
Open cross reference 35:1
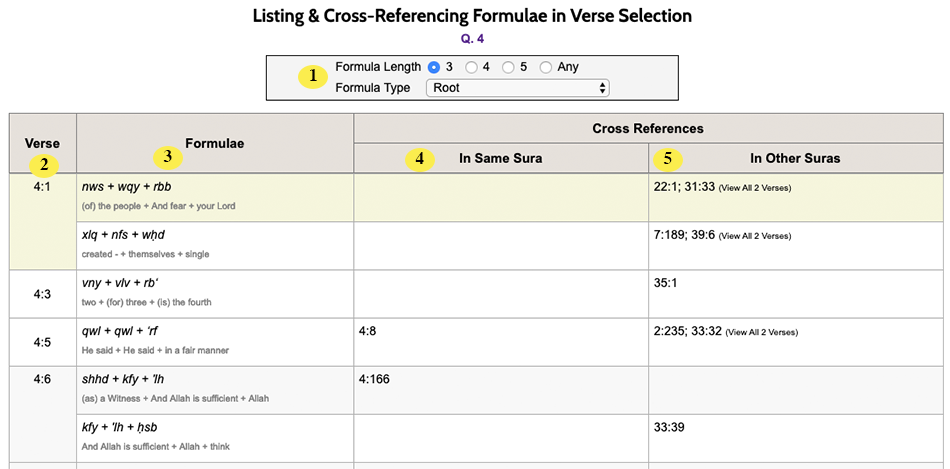tap(667, 283)
